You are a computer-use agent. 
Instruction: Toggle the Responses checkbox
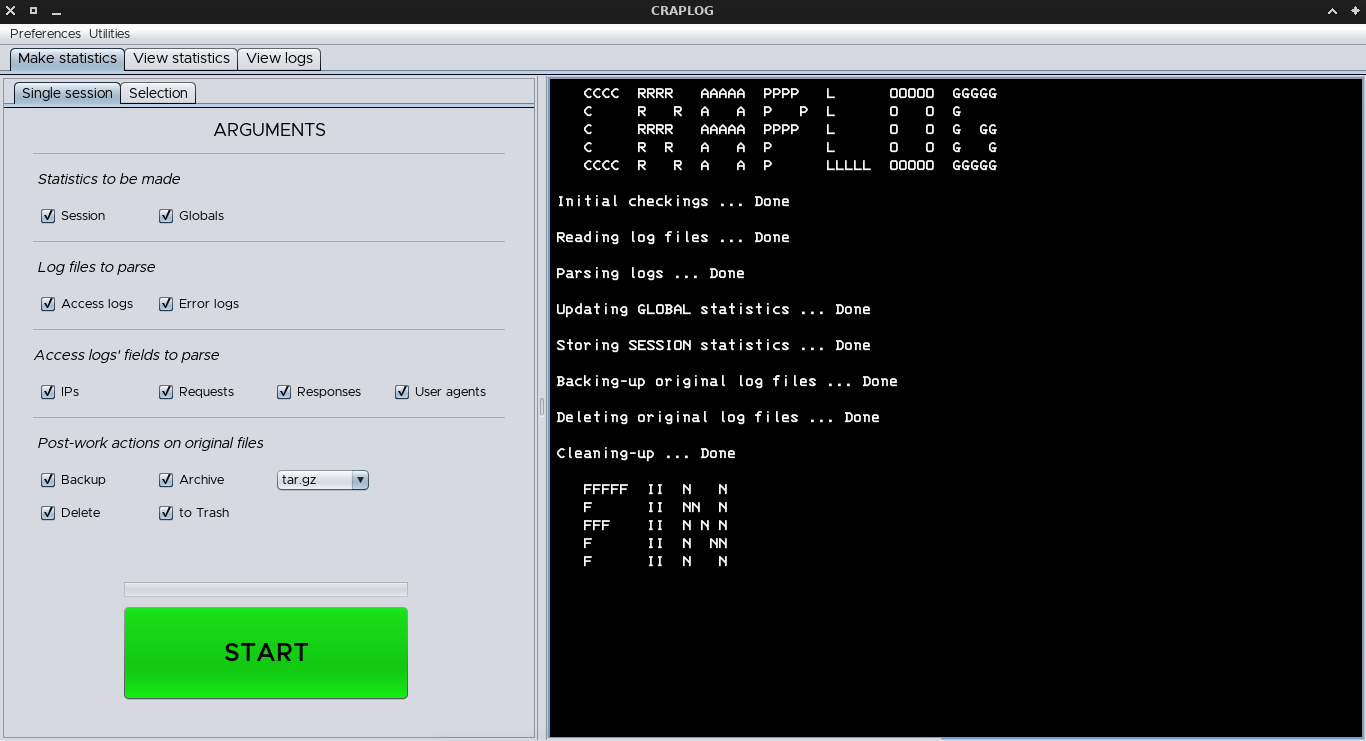[284, 392]
